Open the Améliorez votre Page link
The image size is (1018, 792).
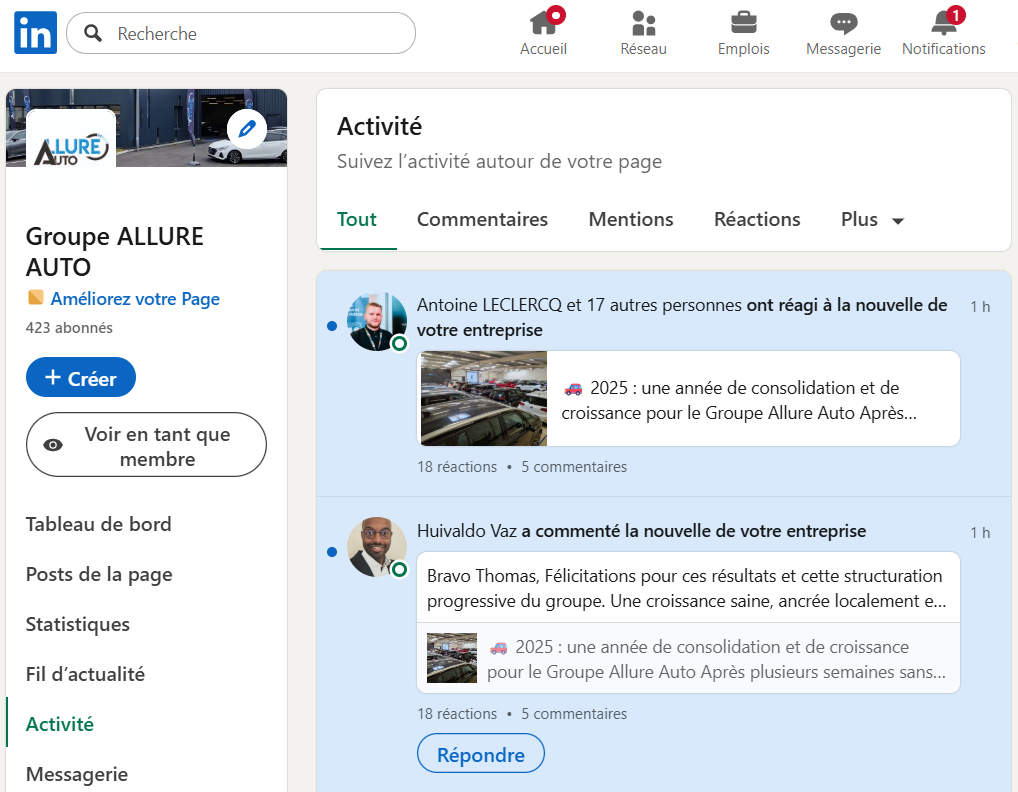point(135,299)
